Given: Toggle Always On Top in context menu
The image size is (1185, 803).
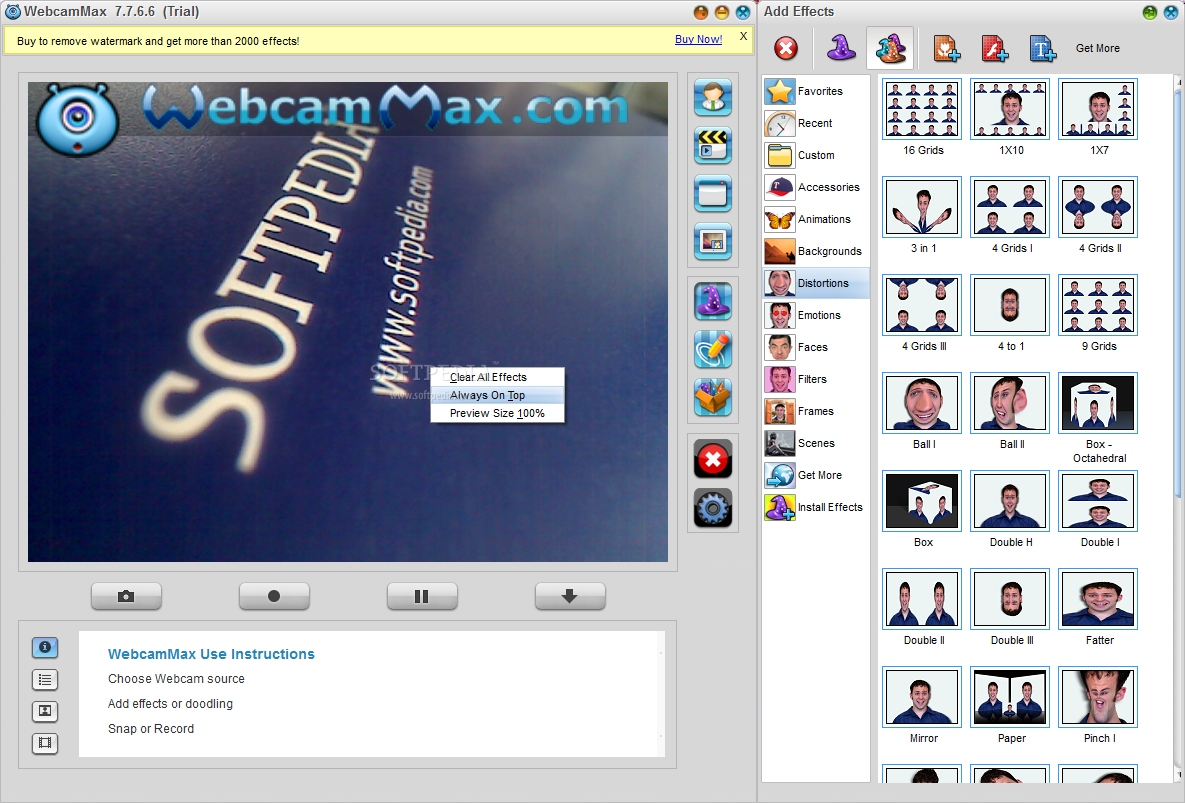Looking at the screenshot, I should [x=497, y=395].
